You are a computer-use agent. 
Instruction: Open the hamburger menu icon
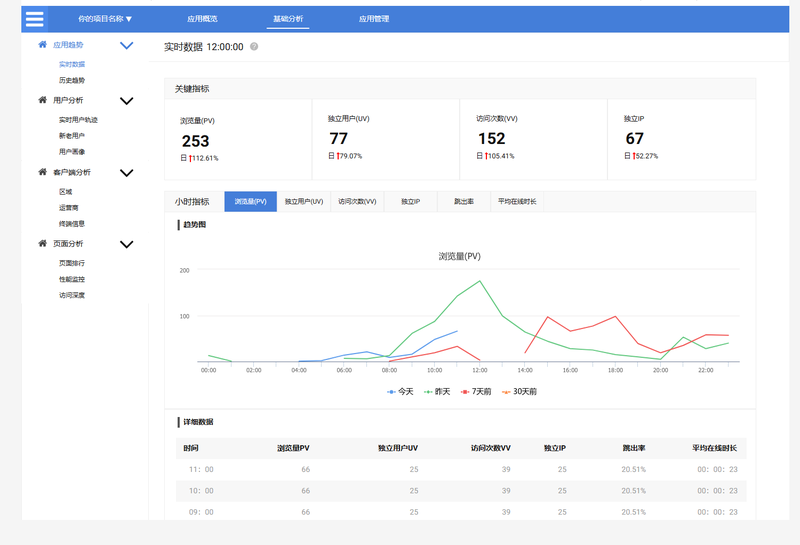pyautogui.click(x=35, y=19)
